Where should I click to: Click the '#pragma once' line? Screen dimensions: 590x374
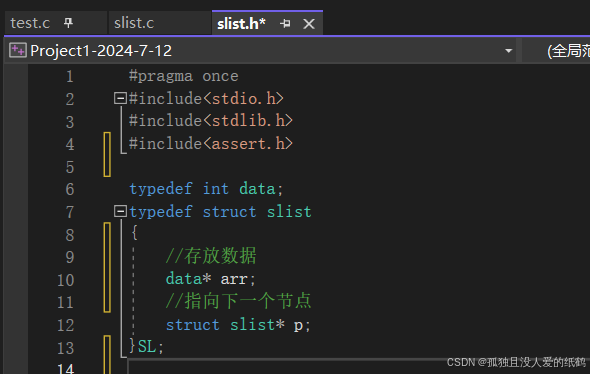tap(184, 76)
